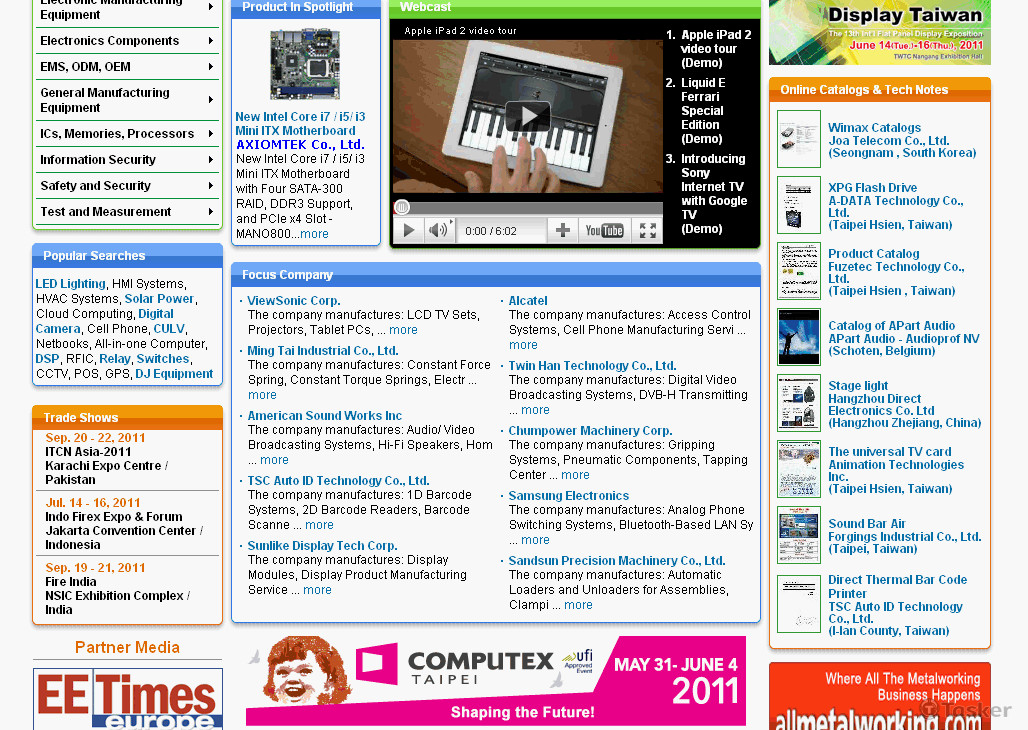Select Liquid E Ferrari Special Edition demo
1028x730 pixels.
point(702,111)
